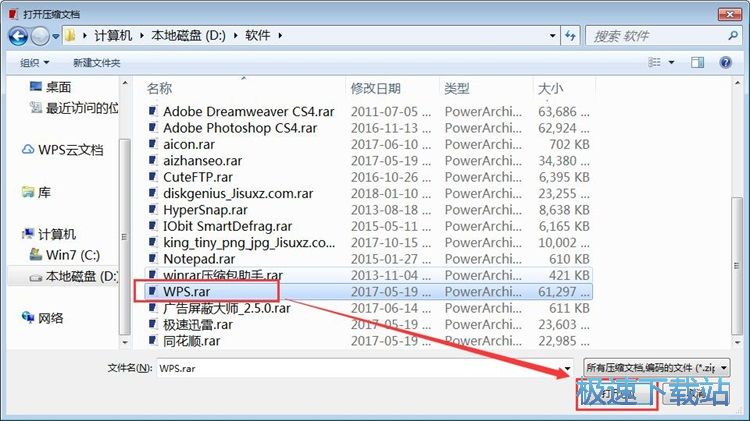Click 新建文件夹 button
The width and height of the screenshot is (750, 421).
[x=97, y=63]
